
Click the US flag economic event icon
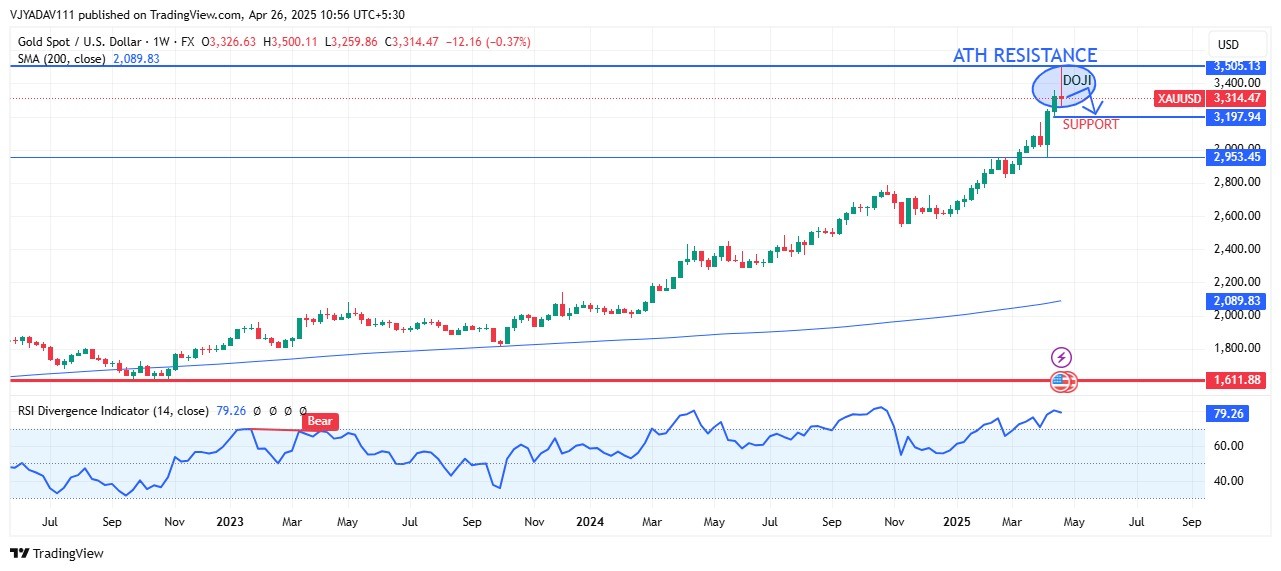click(x=1061, y=381)
